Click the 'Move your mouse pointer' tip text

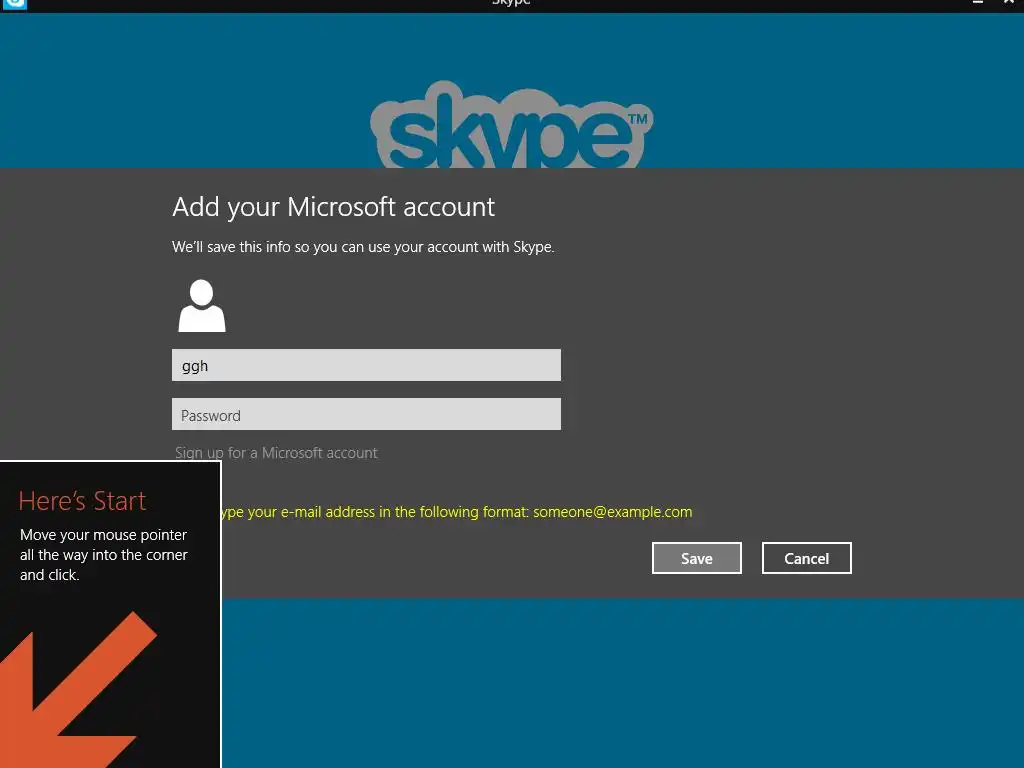pos(104,554)
